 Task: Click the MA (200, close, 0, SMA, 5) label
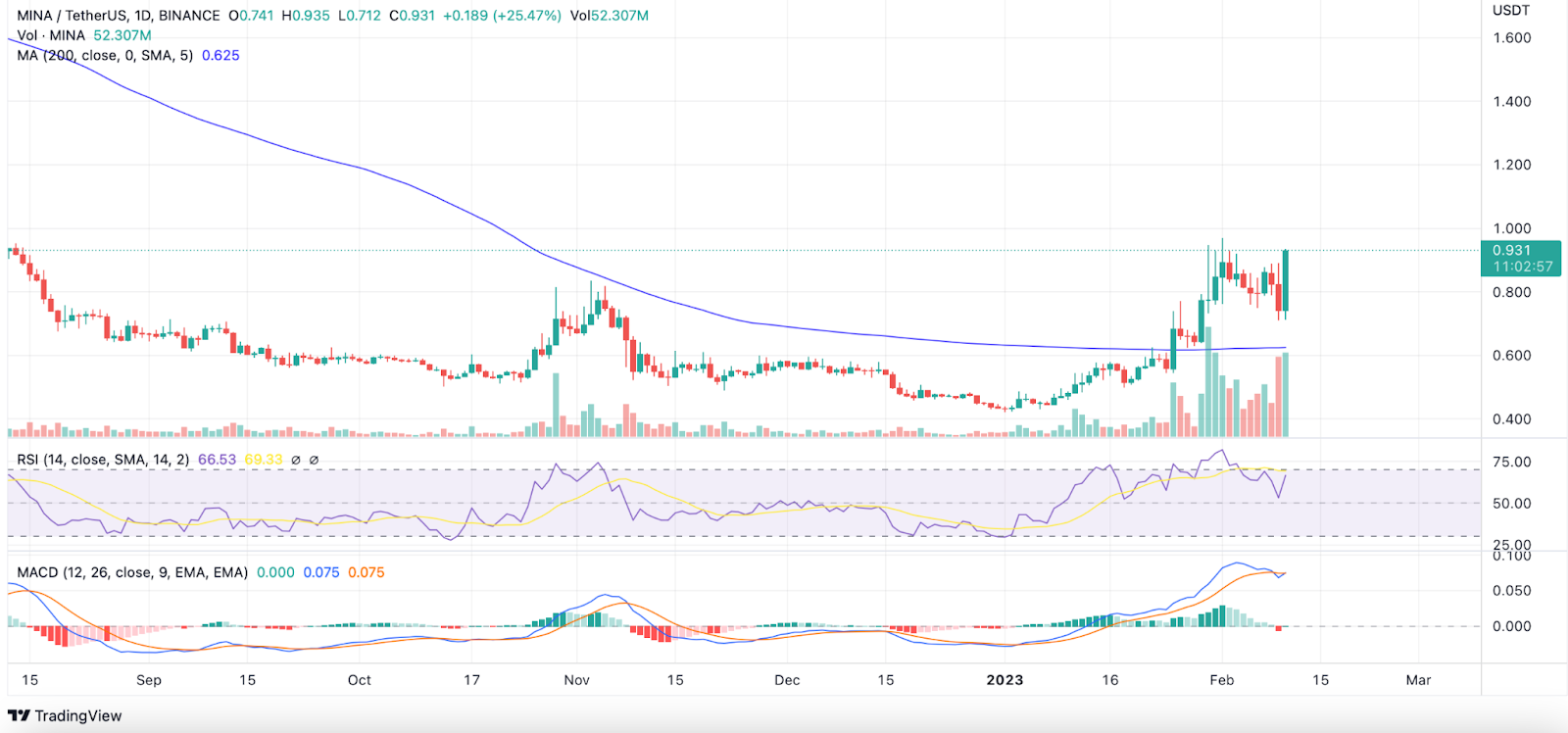coord(105,55)
